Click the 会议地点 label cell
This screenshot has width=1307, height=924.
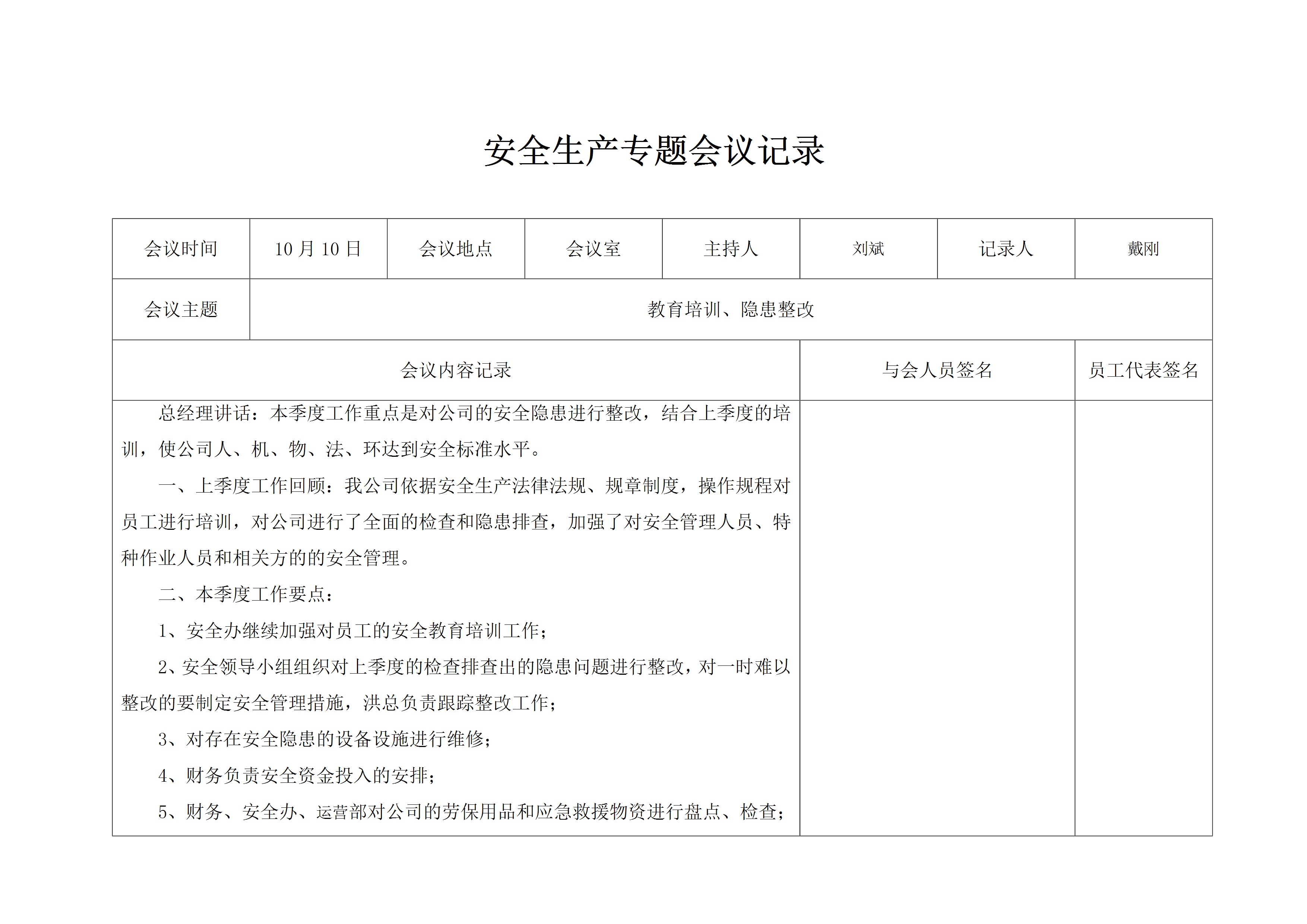coord(455,249)
